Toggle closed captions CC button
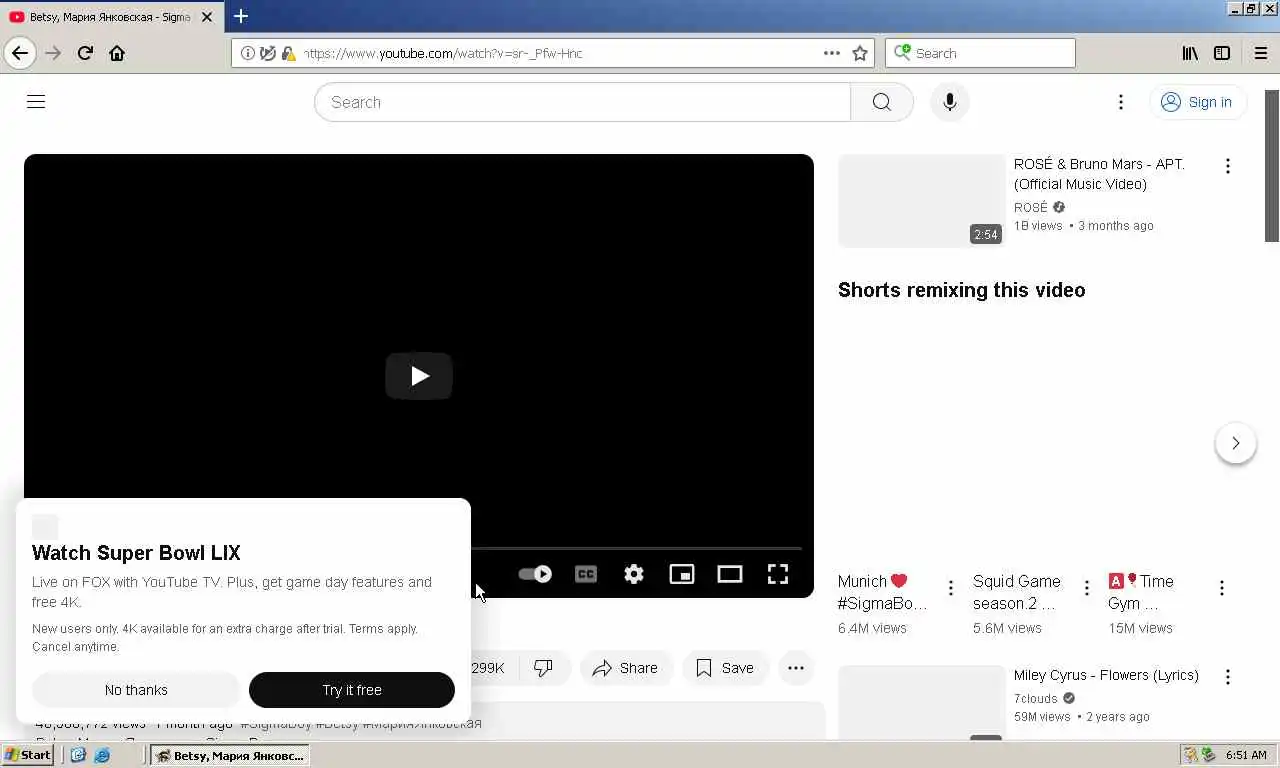The height and width of the screenshot is (768, 1280). click(586, 574)
